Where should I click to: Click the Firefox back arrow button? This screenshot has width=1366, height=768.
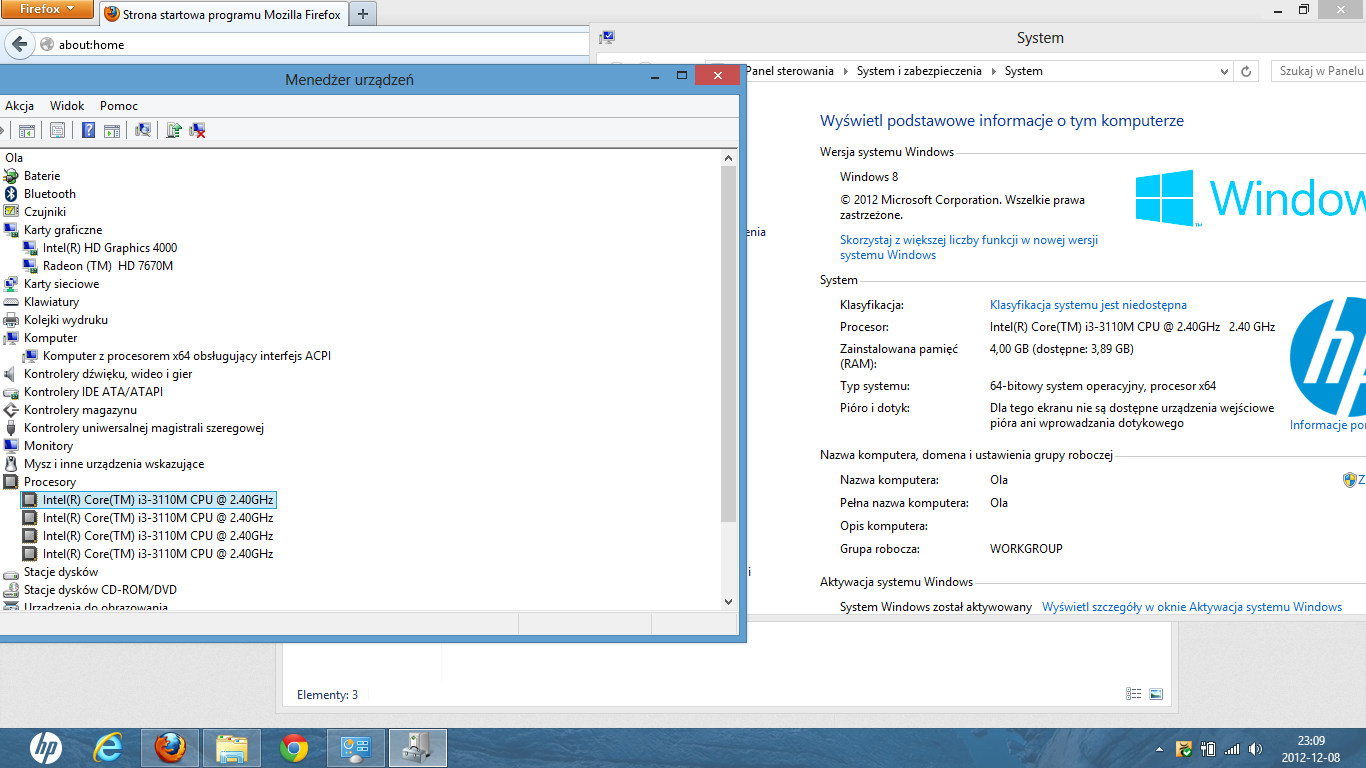coord(18,44)
